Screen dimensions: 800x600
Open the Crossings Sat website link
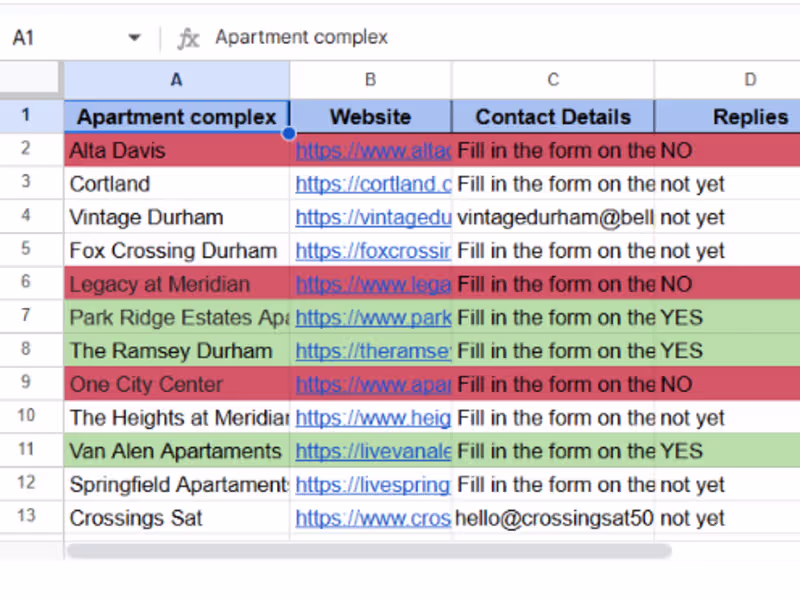pyautogui.click(x=373, y=518)
